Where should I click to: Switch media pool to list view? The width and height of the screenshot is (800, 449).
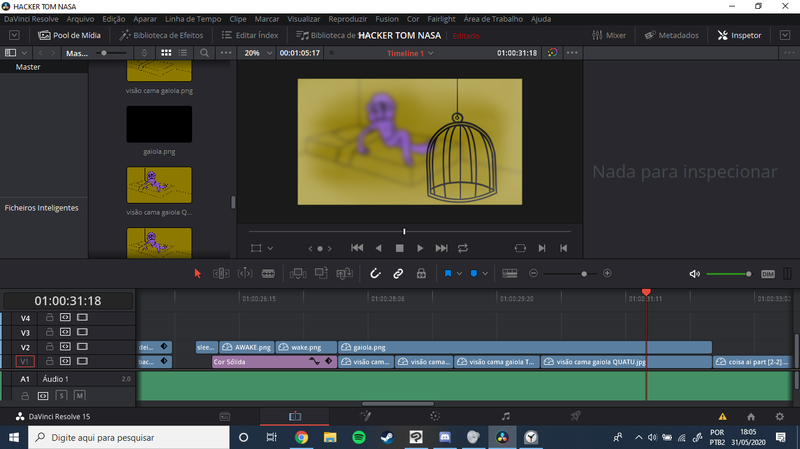pyautogui.click(x=183, y=53)
